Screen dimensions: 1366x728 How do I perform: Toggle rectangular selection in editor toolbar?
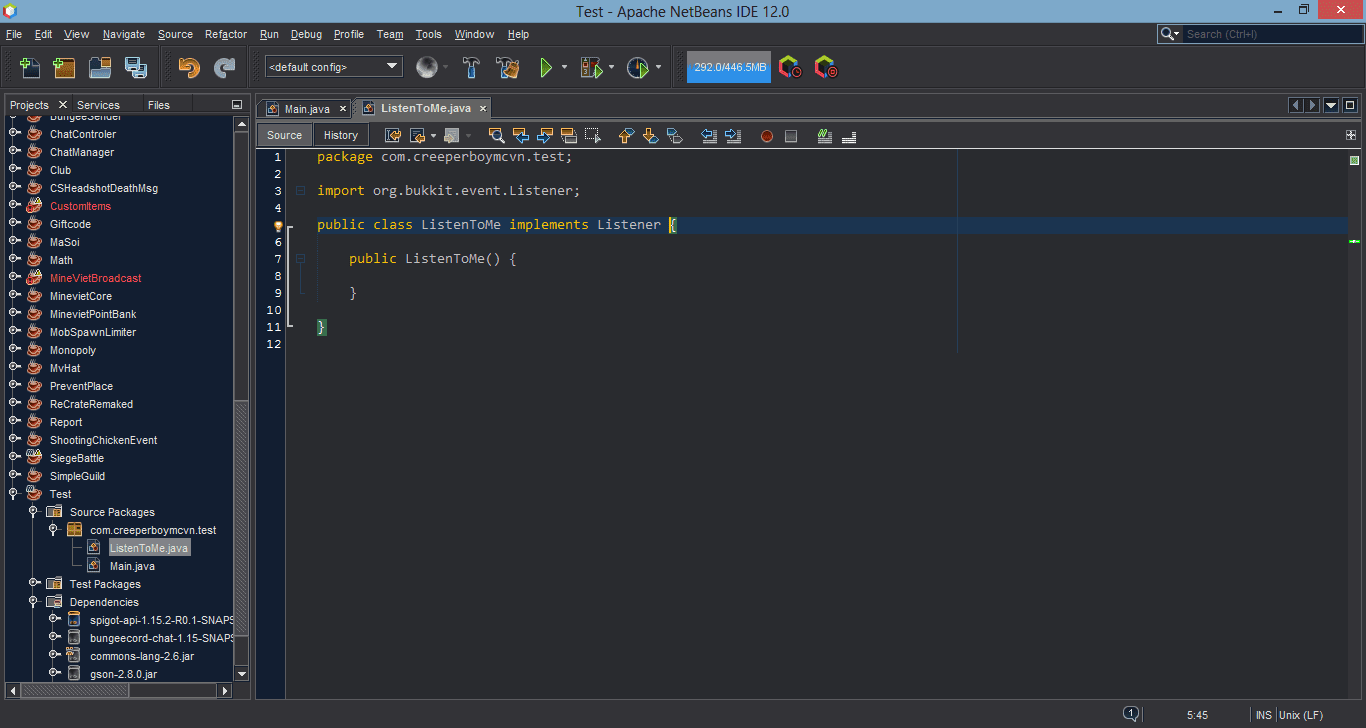pos(593,136)
